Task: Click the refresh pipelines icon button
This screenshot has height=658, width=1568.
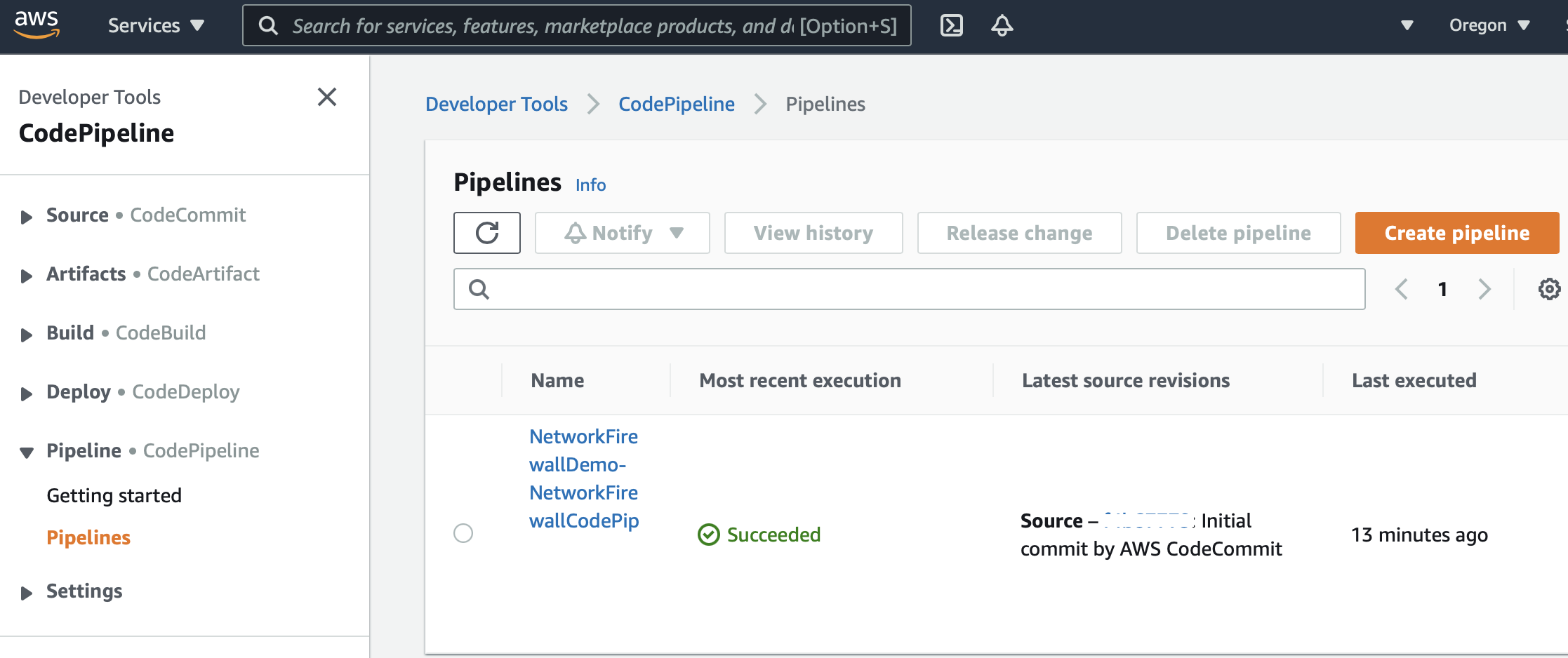Action: tap(486, 233)
